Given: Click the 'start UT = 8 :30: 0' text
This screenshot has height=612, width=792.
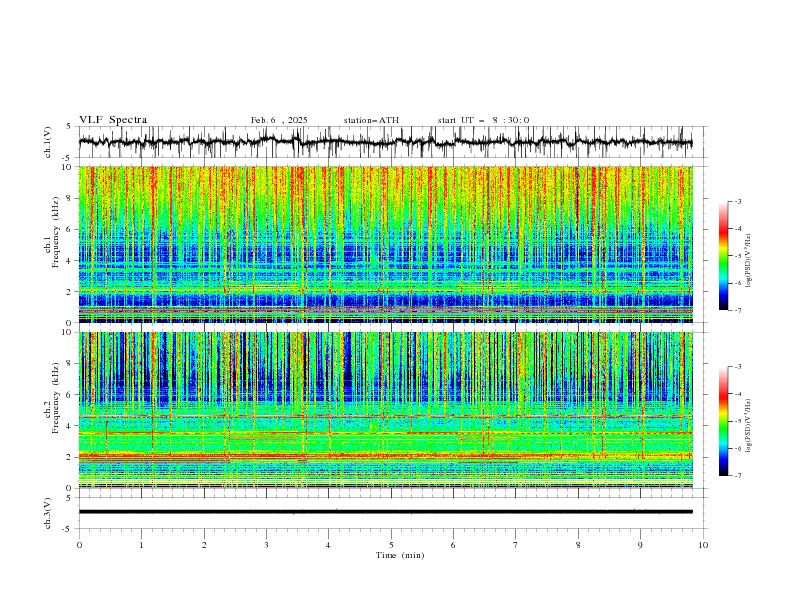Looking at the screenshot, I should [x=483, y=120].
